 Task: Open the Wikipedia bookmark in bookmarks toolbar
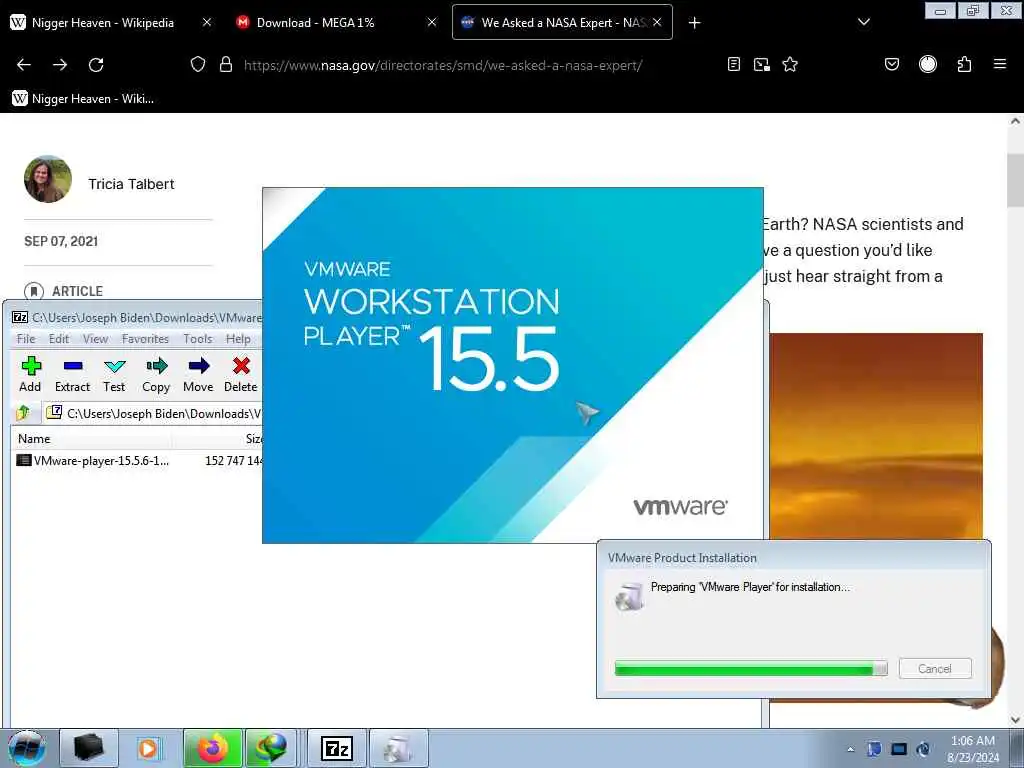(x=83, y=99)
